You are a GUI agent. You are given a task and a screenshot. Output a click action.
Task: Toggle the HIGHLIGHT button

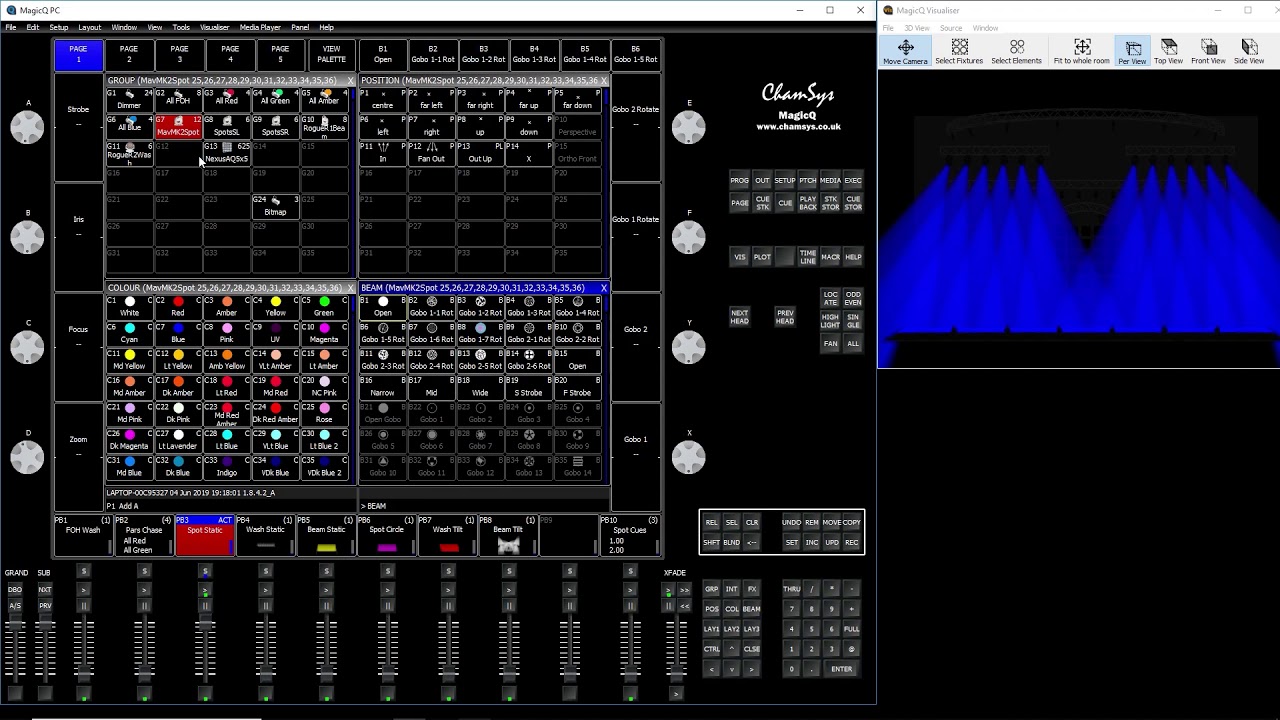(831, 321)
